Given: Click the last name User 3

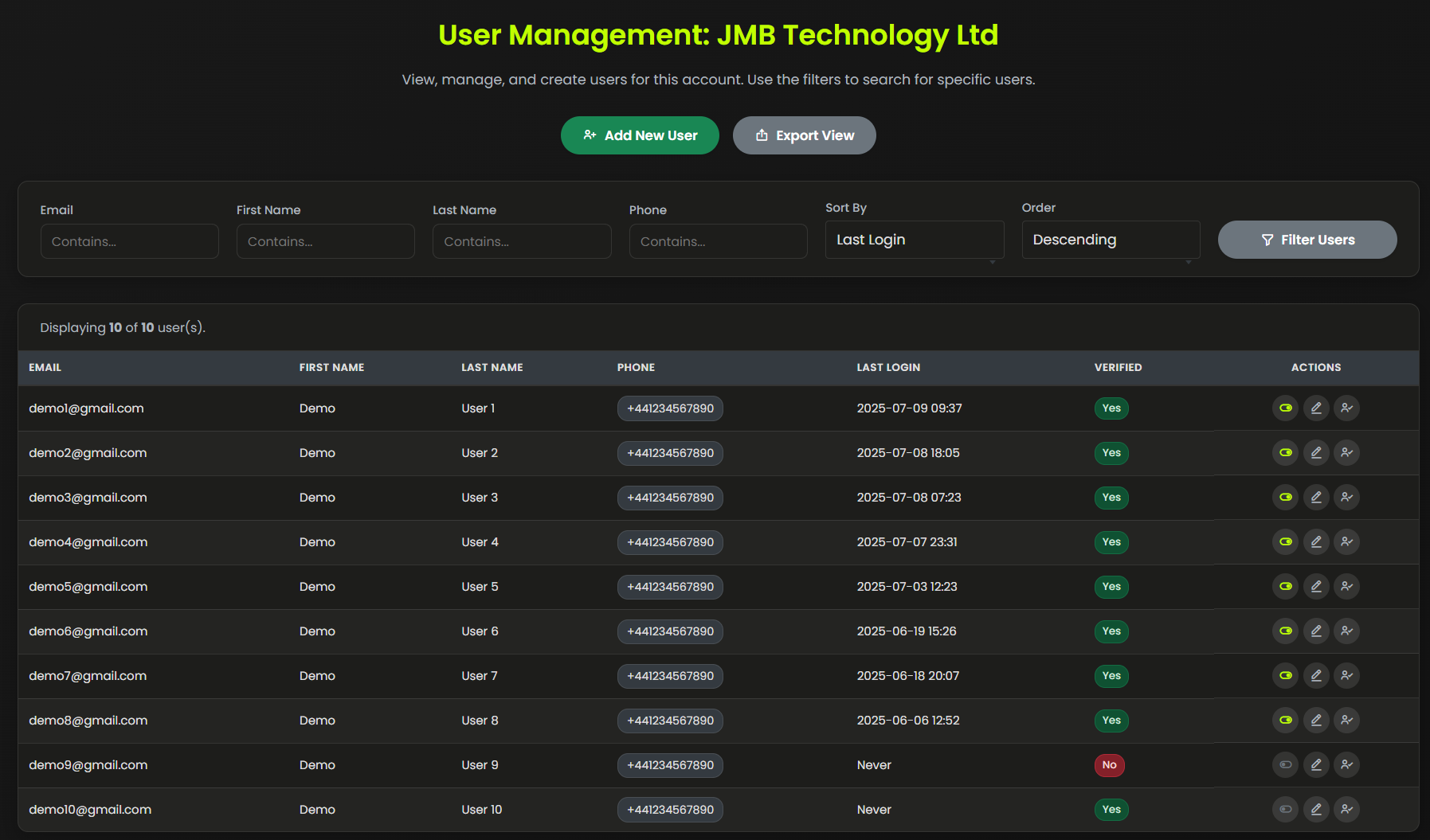Looking at the screenshot, I should [480, 498].
